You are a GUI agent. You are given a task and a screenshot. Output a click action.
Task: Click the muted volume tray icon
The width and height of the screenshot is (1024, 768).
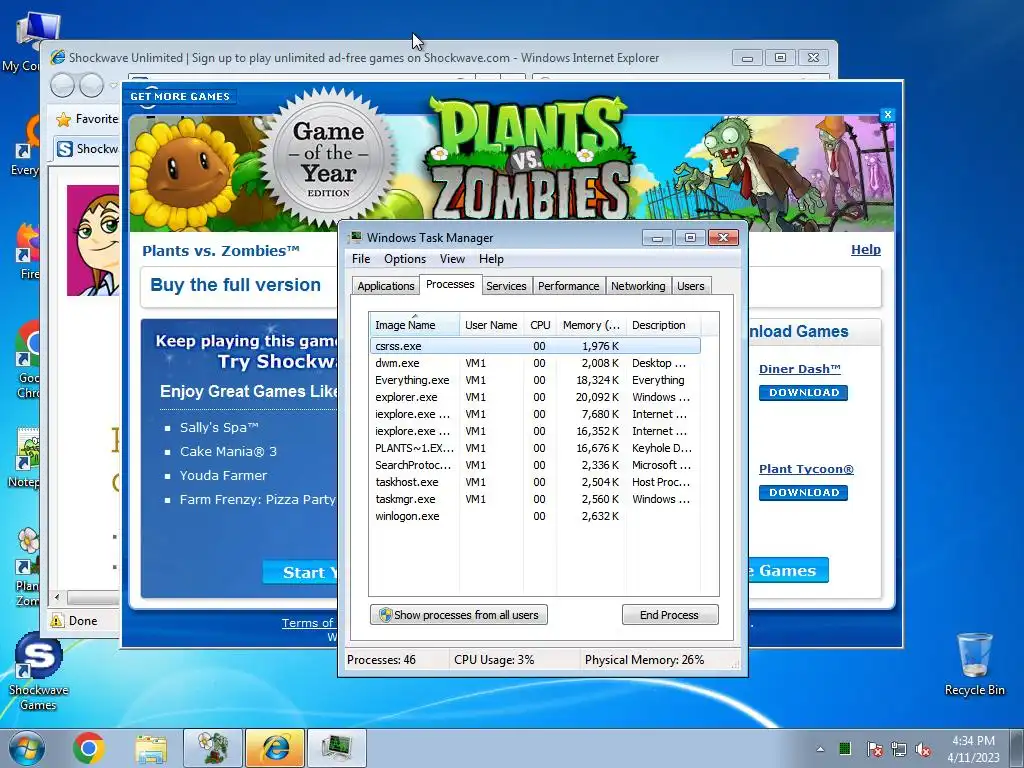click(923, 748)
